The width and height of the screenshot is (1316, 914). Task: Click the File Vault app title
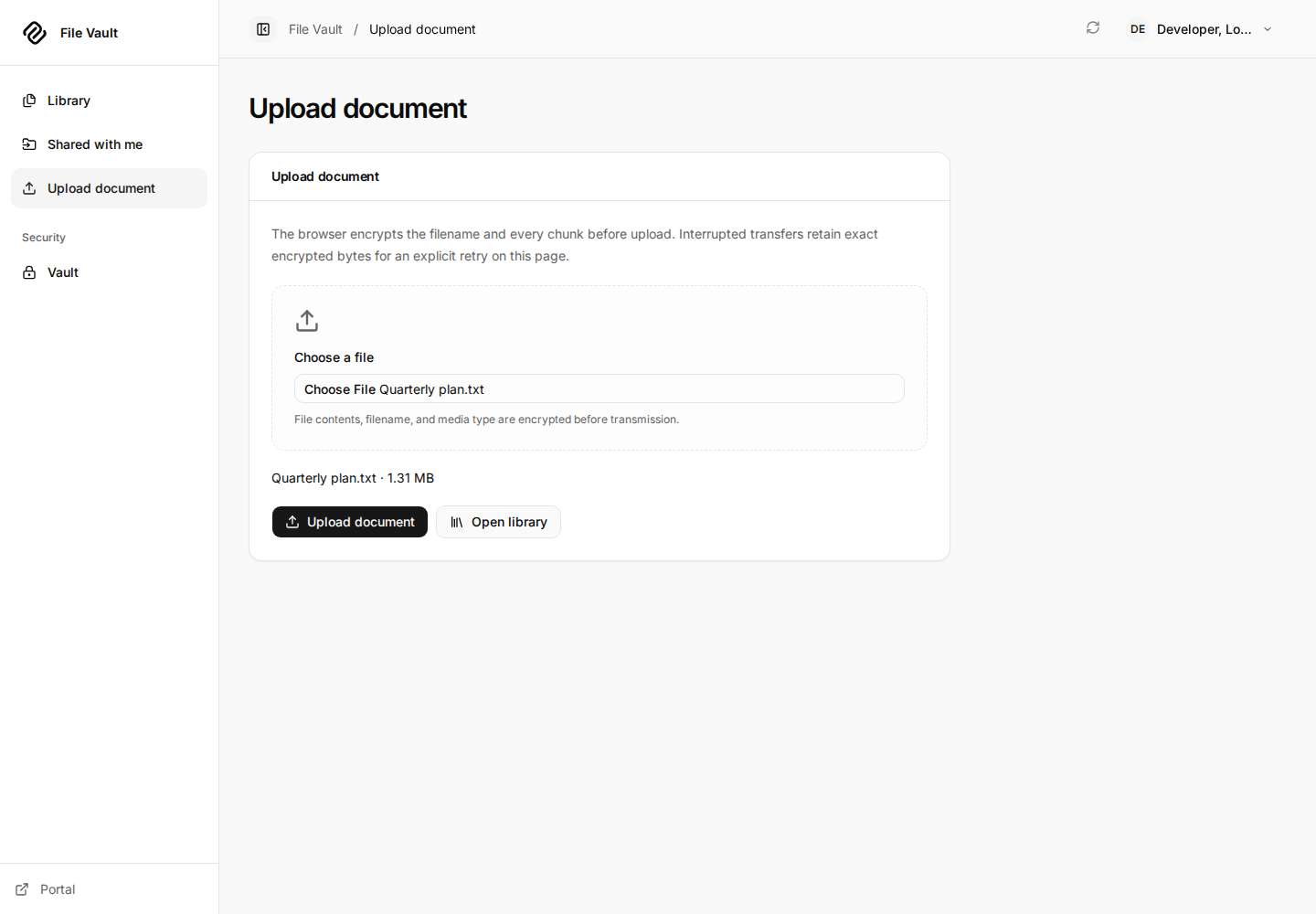[89, 33]
